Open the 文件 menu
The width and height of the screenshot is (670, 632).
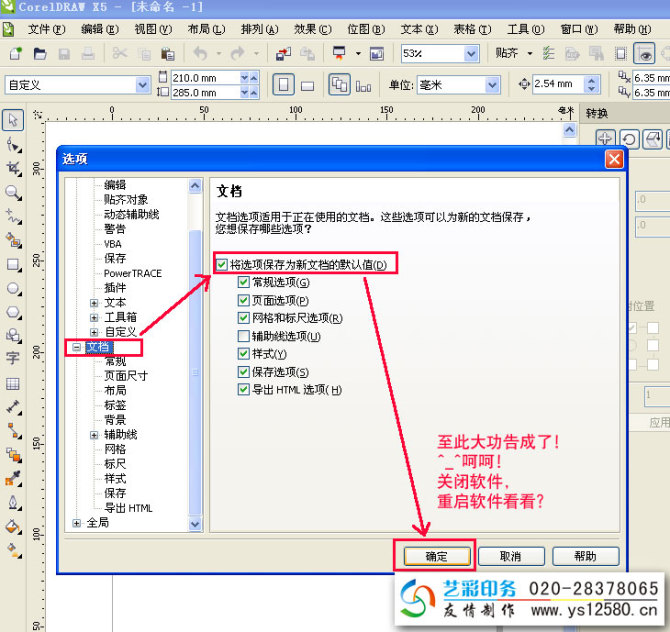pos(40,29)
